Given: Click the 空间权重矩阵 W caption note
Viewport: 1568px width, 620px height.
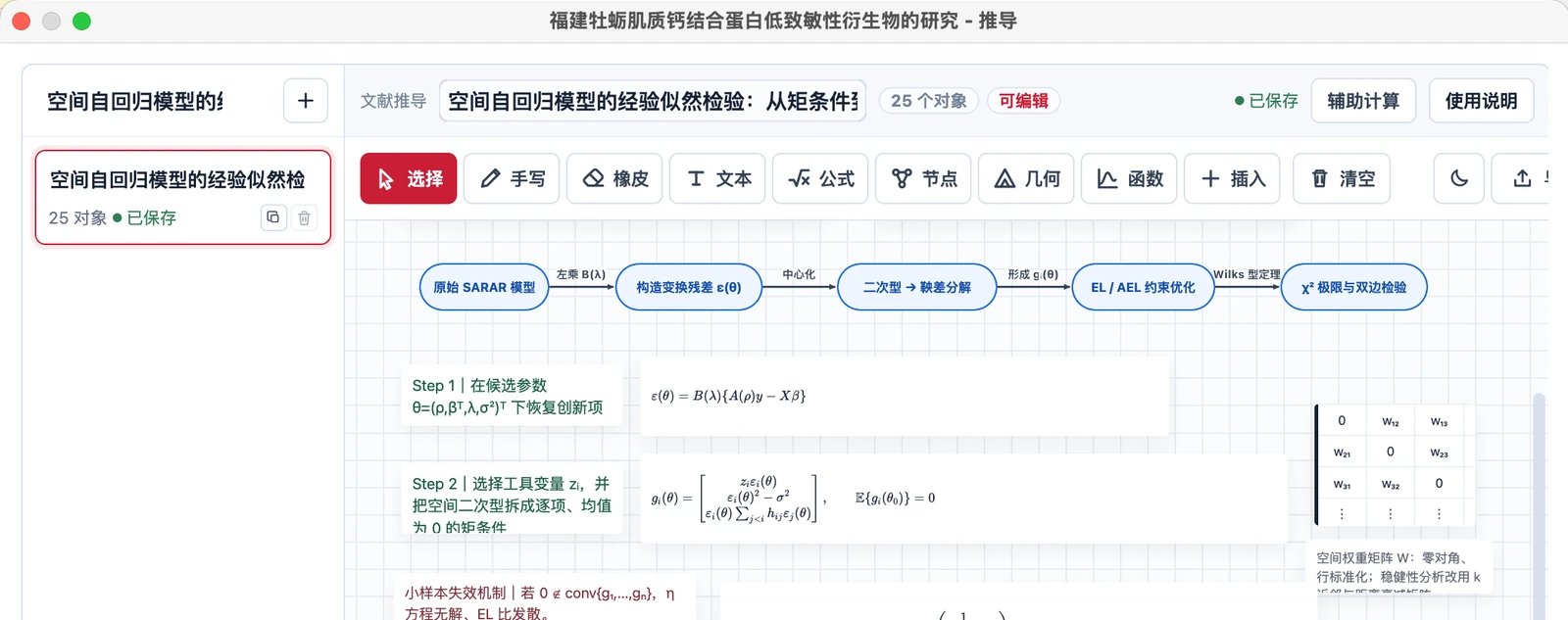Looking at the screenshot, I should 1398,567.
